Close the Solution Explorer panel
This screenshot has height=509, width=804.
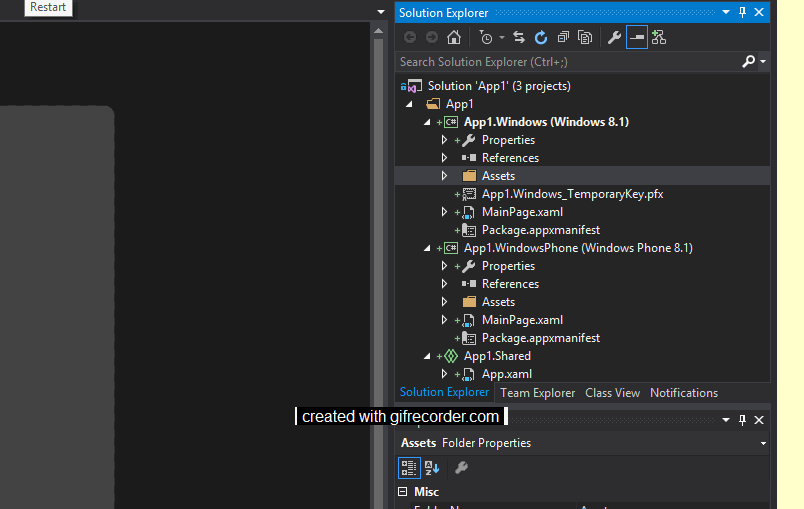click(759, 12)
